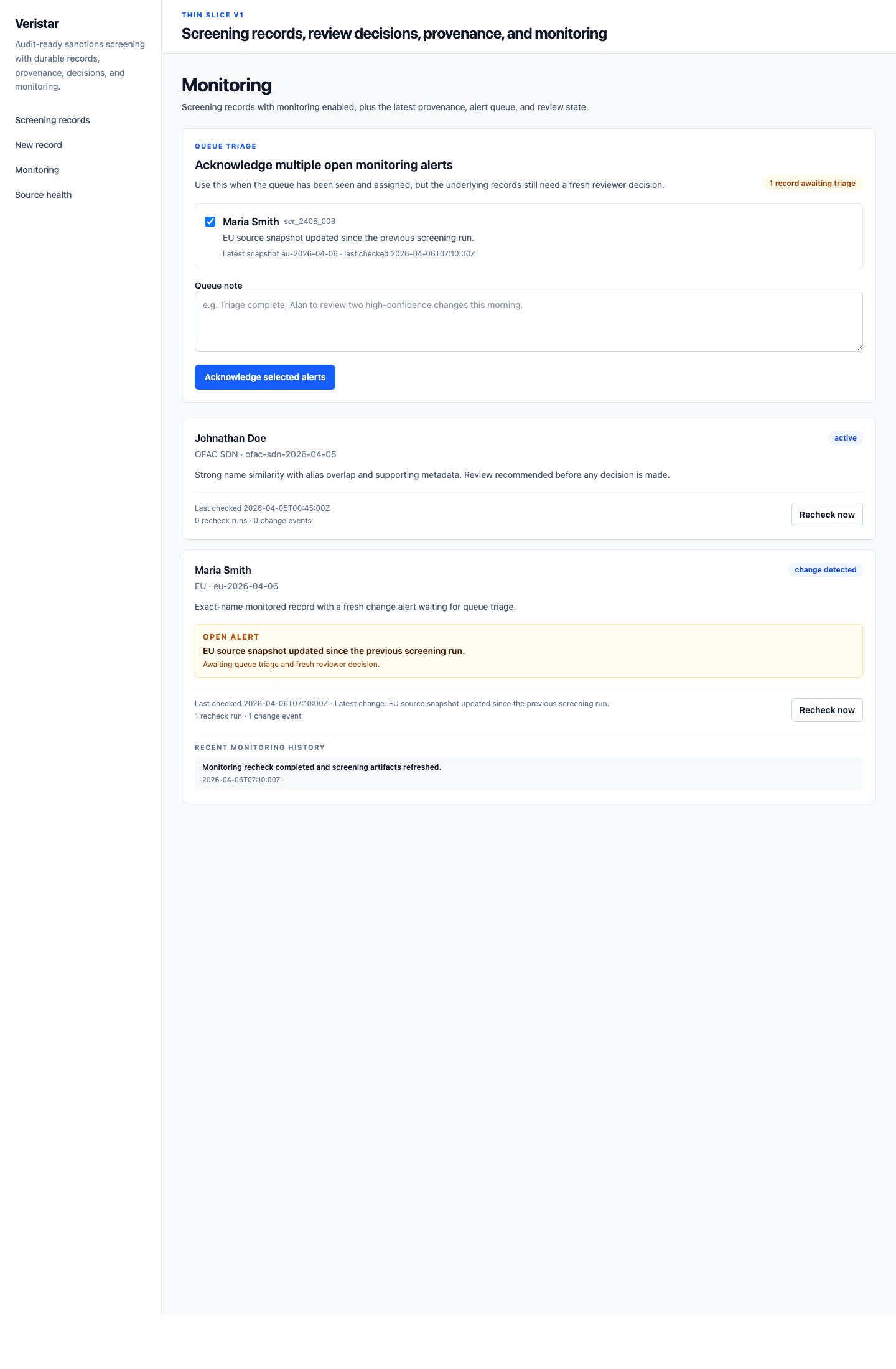Click the change detected badge on Maria Smith

(x=825, y=570)
